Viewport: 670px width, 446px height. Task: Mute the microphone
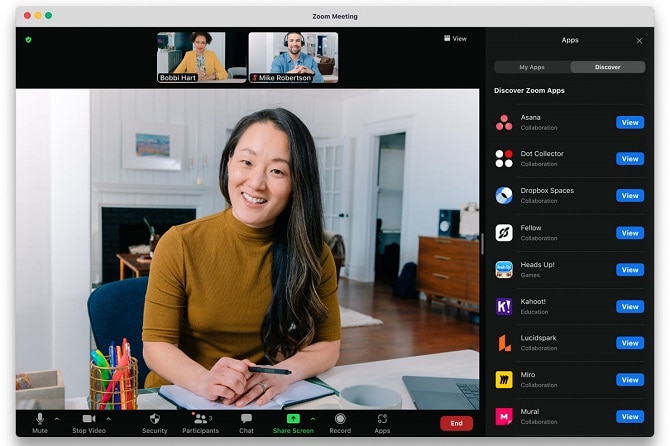coord(40,420)
